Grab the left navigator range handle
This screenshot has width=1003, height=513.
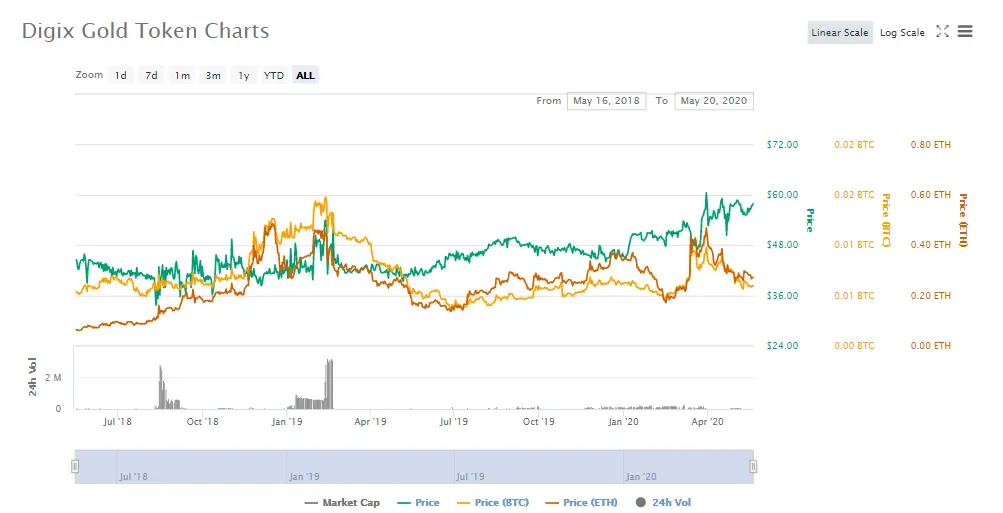coord(75,466)
